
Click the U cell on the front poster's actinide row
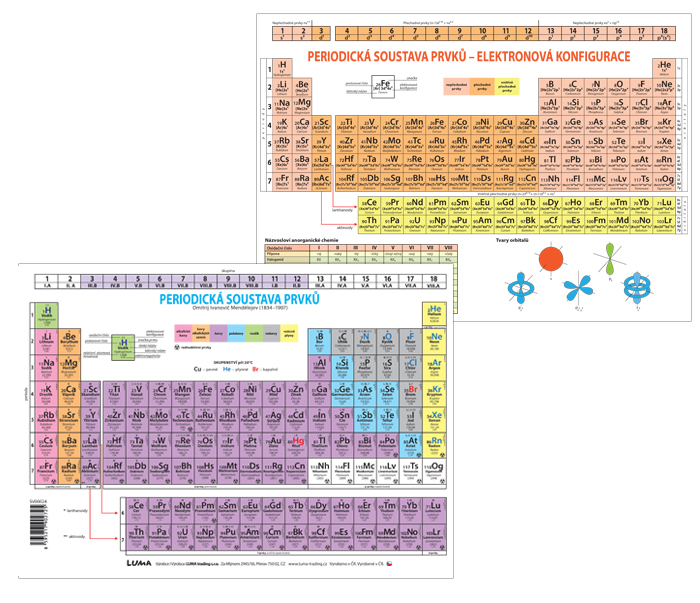[183, 537]
